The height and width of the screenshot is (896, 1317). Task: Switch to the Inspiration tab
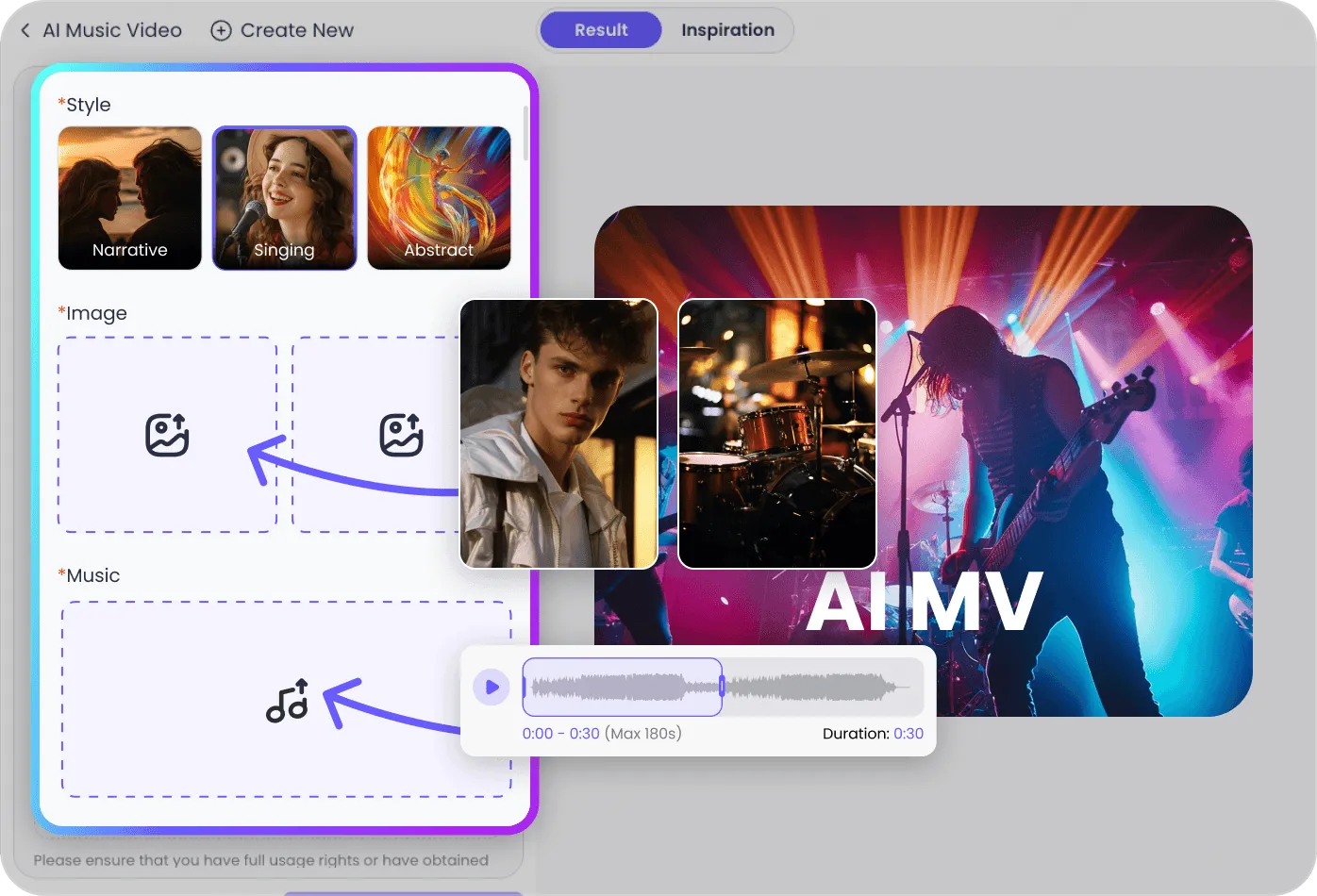[x=727, y=29]
